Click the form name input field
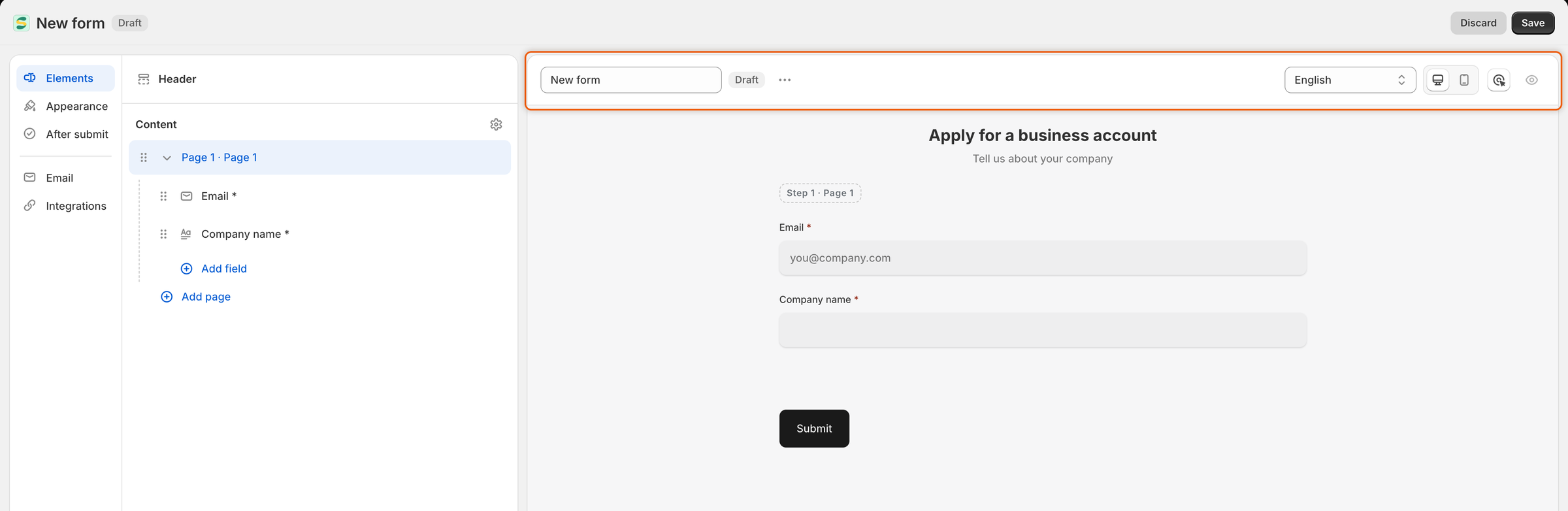The image size is (1568, 511). (x=631, y=80)
